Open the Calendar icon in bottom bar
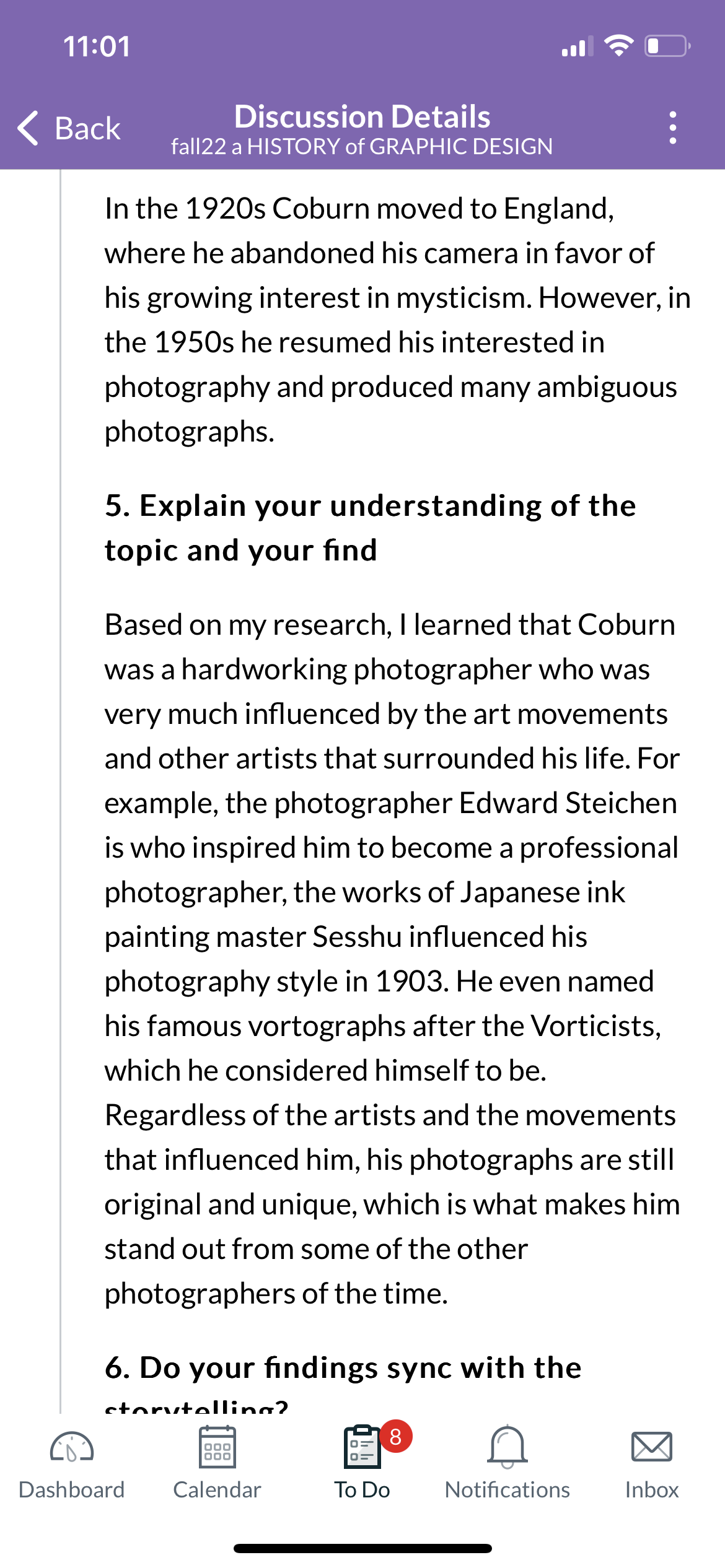Image resolution: width=725 pixels, height=1568 pixels. pos(217,1447)
